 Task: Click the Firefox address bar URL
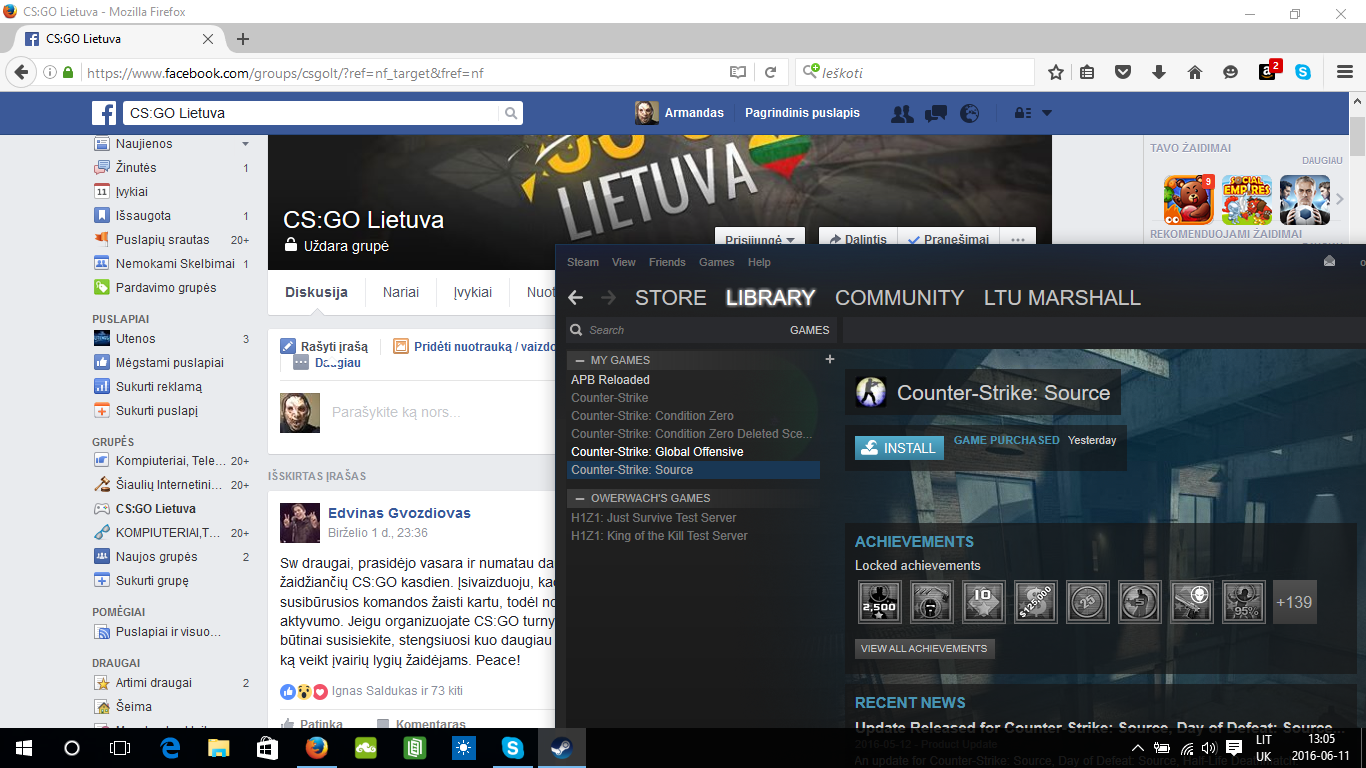(x=285, y=73)
